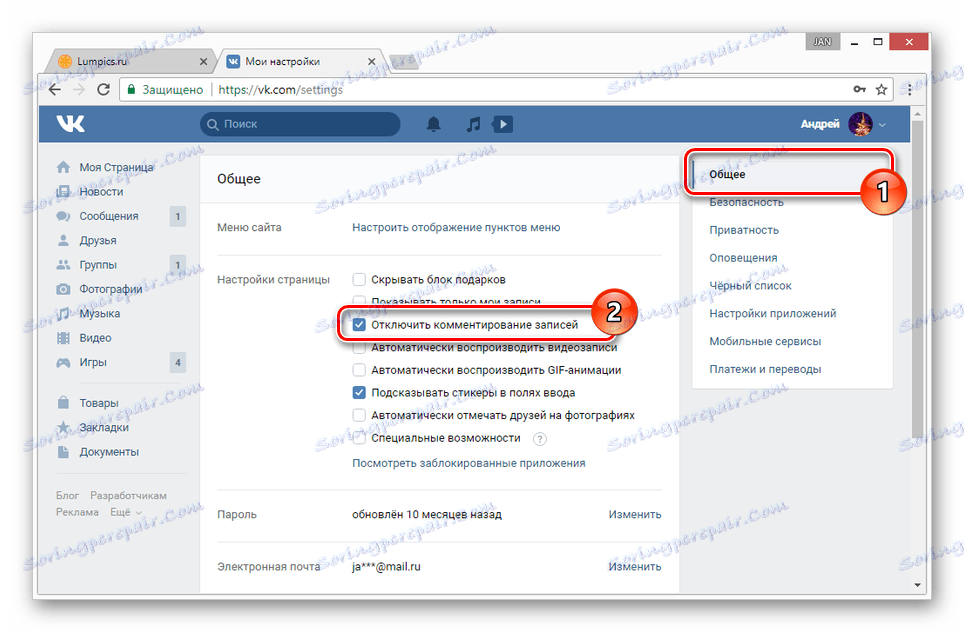Click Изменить next to Пароль
Viewport: 964px width, 632px height.
[x=634, y=515]
